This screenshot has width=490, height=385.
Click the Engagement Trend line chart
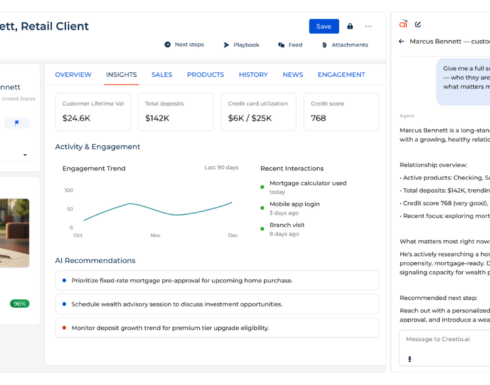(157, 210)
